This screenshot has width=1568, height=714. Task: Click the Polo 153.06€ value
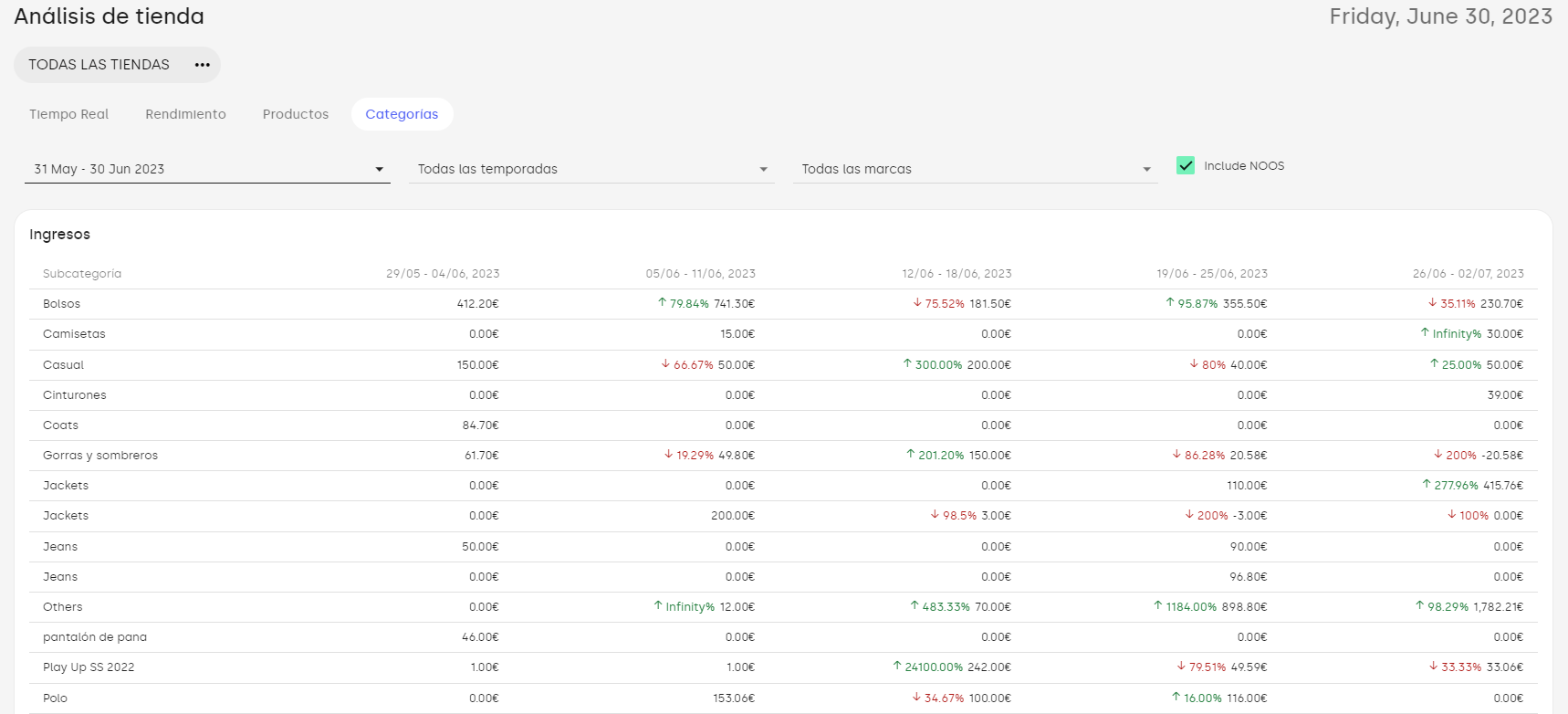734,698
